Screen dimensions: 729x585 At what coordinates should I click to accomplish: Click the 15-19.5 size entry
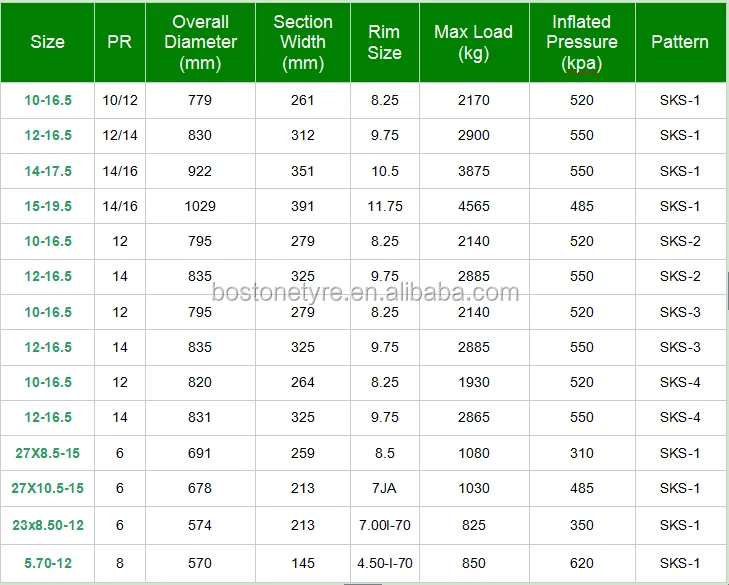pos(48,206)
